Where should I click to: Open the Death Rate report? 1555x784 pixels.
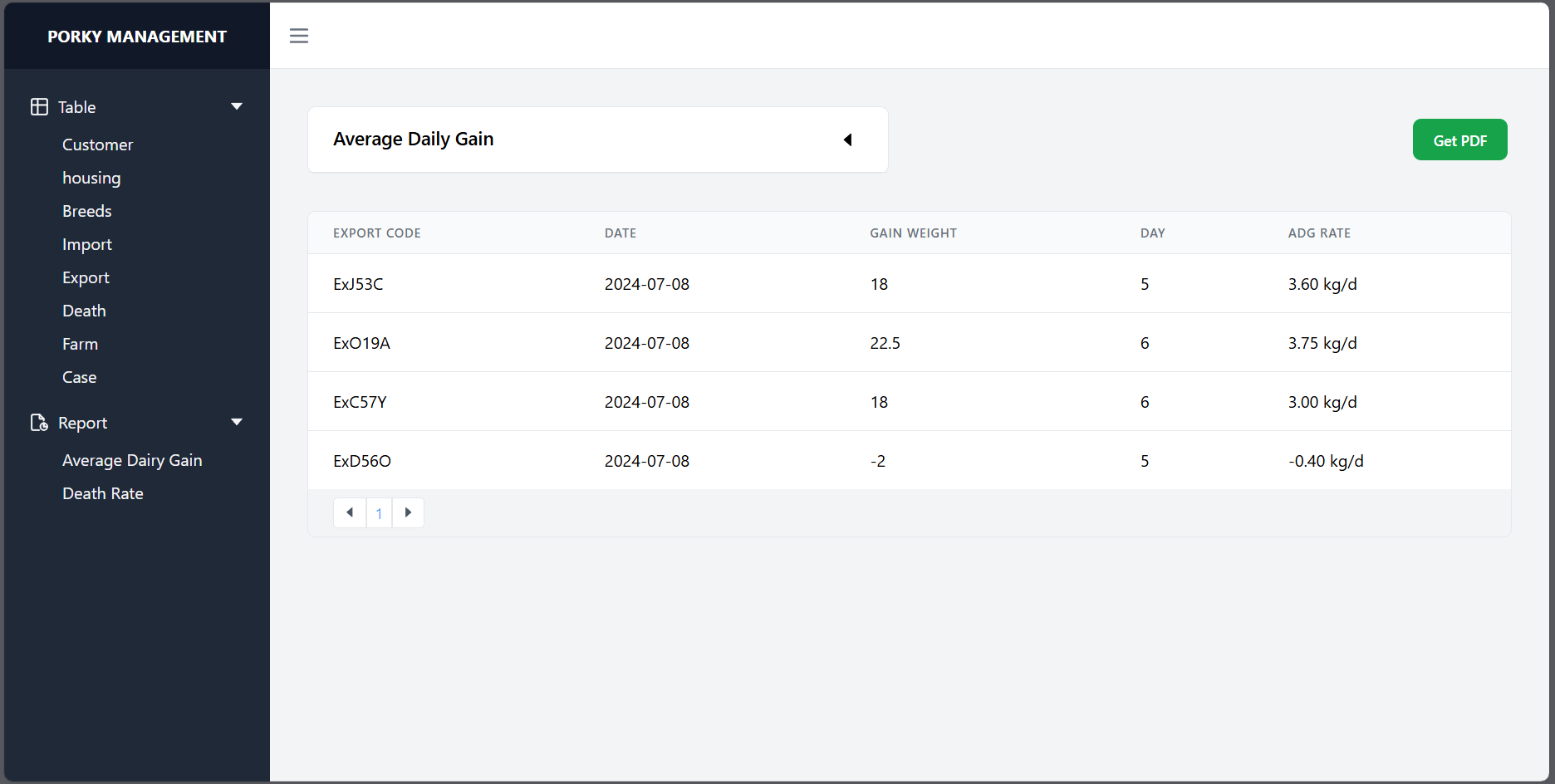pos(102,493)
